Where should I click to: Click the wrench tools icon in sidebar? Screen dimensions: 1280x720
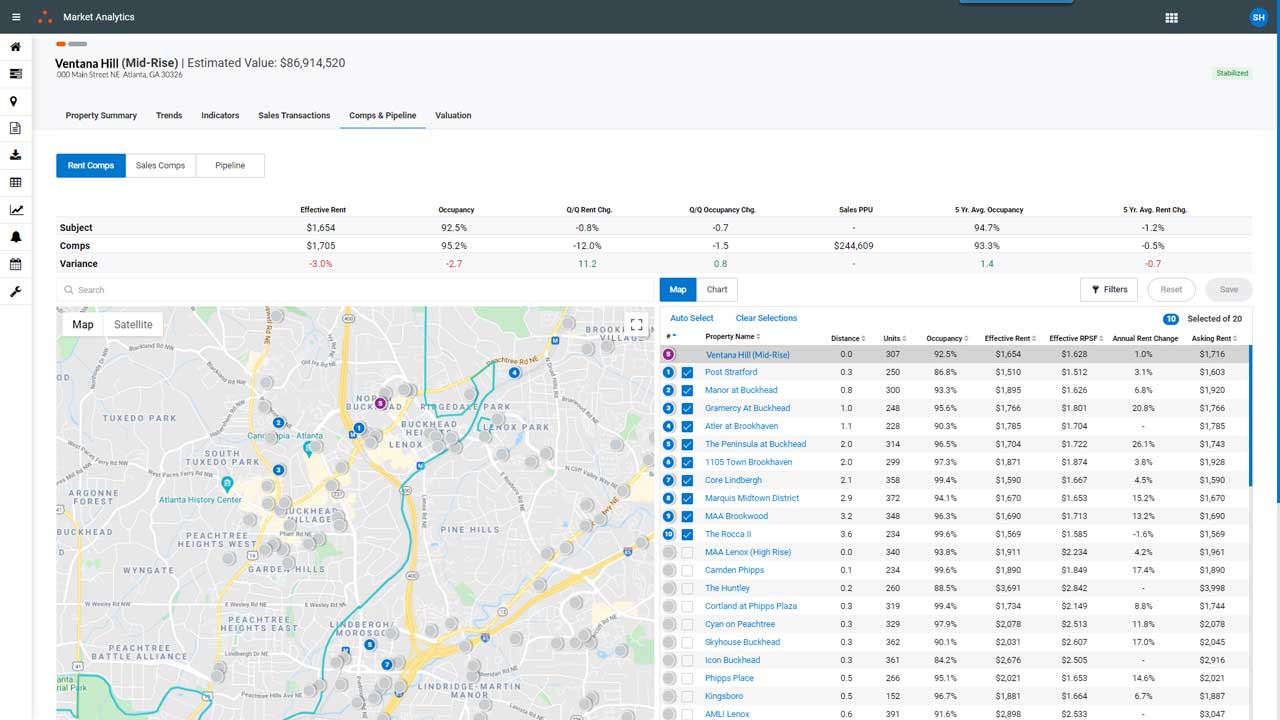[x=15, y=292]
